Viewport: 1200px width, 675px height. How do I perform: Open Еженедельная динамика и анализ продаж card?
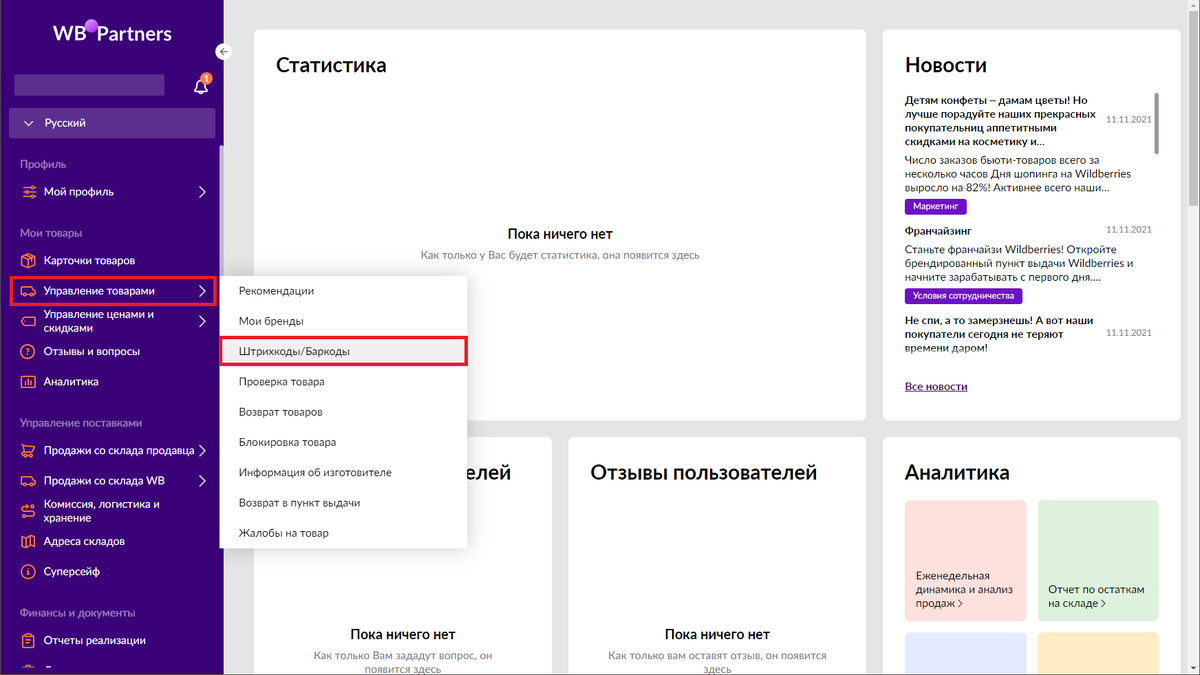pos(966,561)
